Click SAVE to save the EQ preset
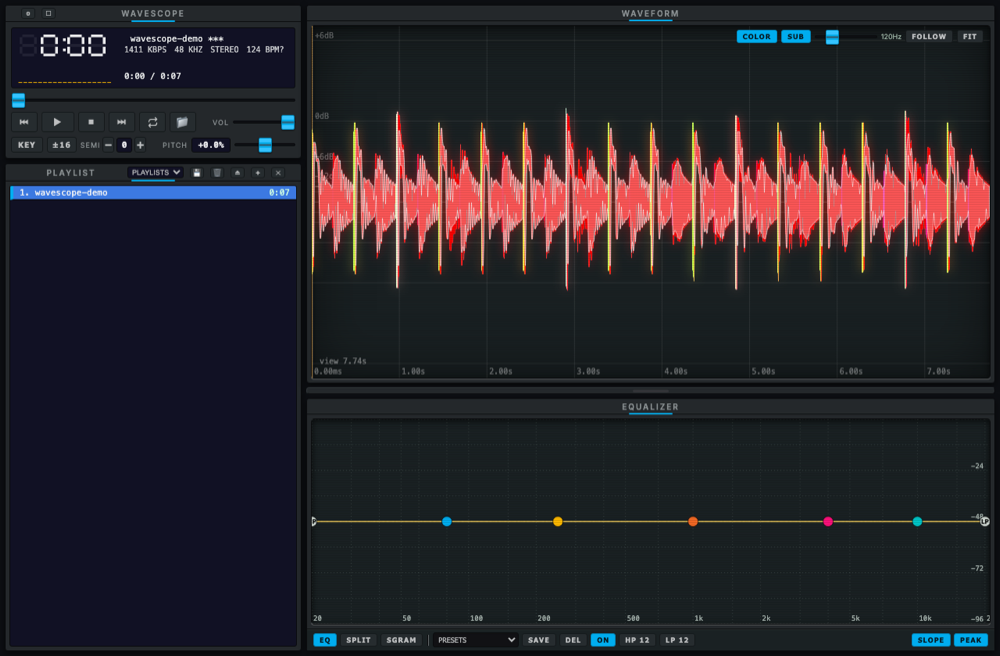This screenshot has height=656, width=1000. pos(538,640)
